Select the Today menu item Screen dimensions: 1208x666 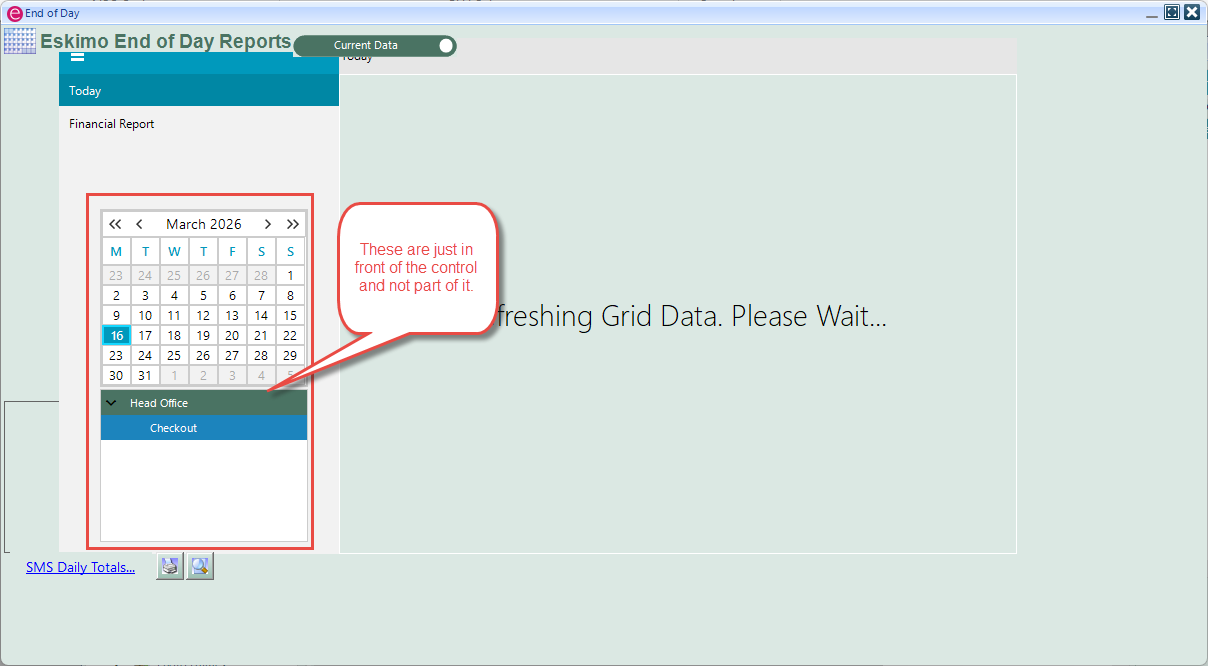(x=199, y=90)
